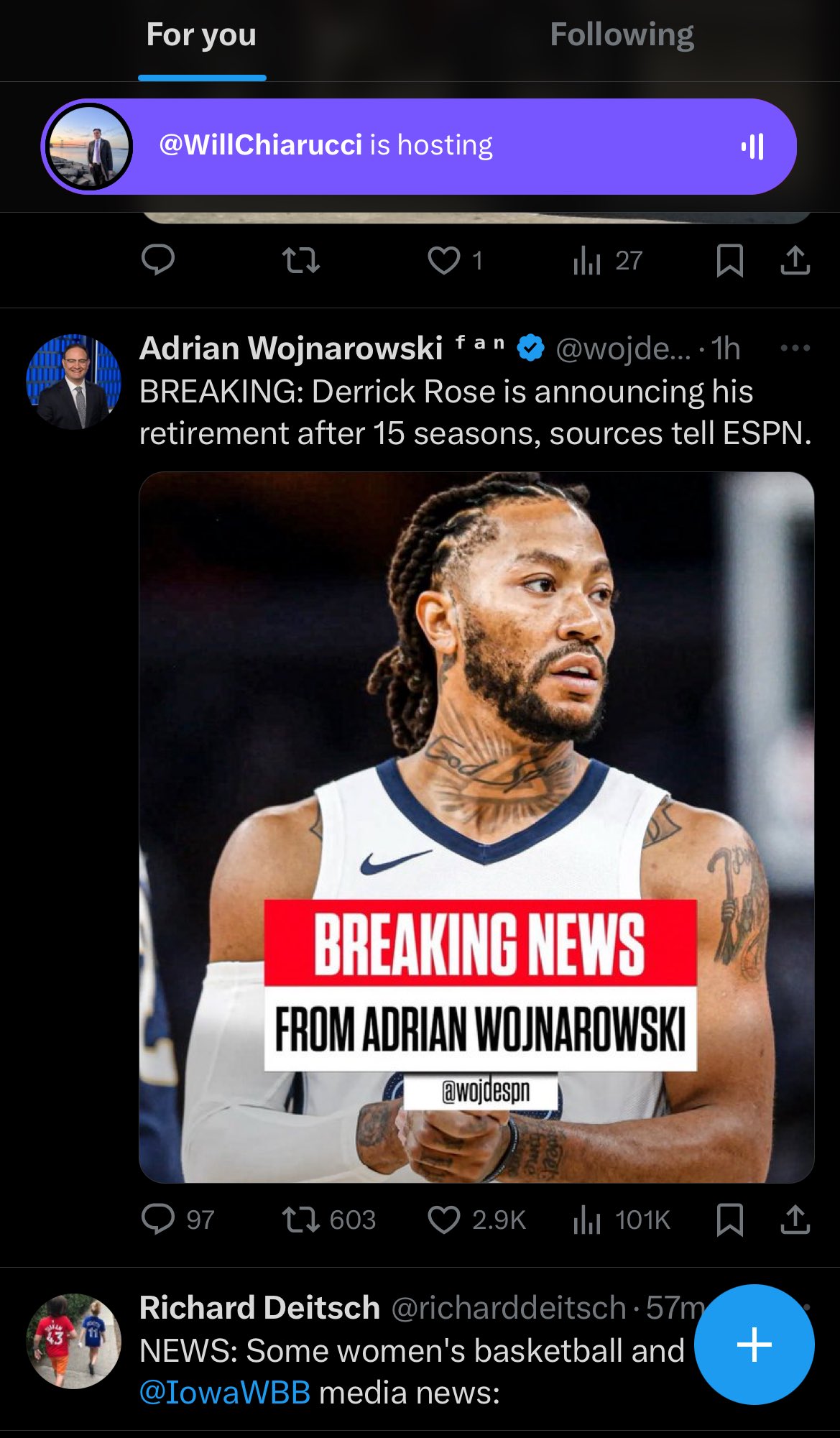View analytics showing 27 views
This screenshot has width=840, height=1438.
pos(608,260)
